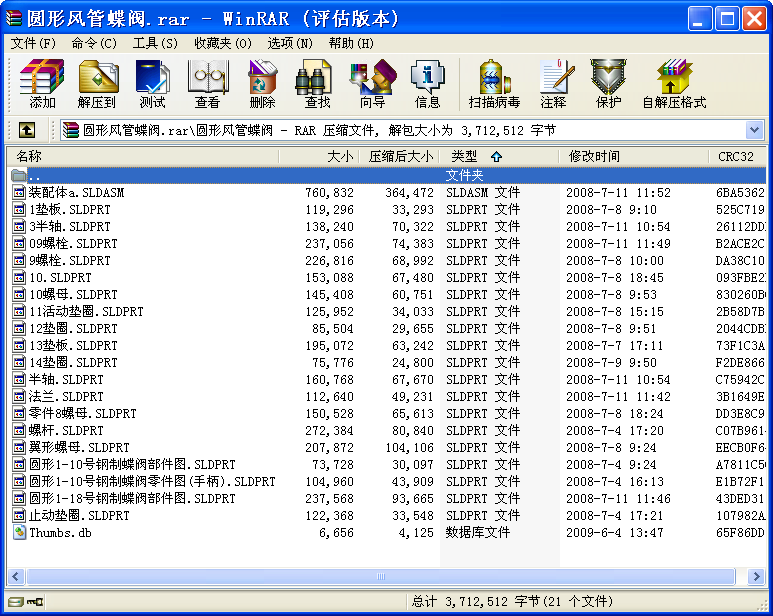Run archive test with 测试 icon
The width and height of the screenshot is (773, 616).
(152, 83)
